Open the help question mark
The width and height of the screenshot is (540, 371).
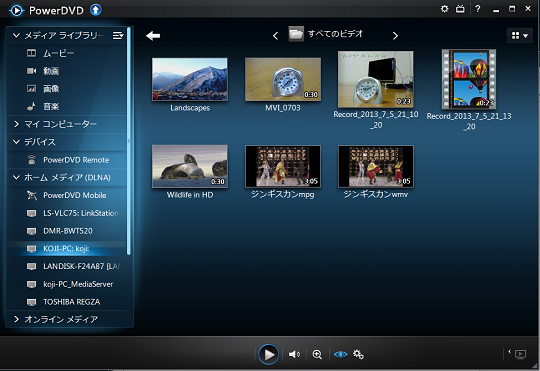[478, 9]
